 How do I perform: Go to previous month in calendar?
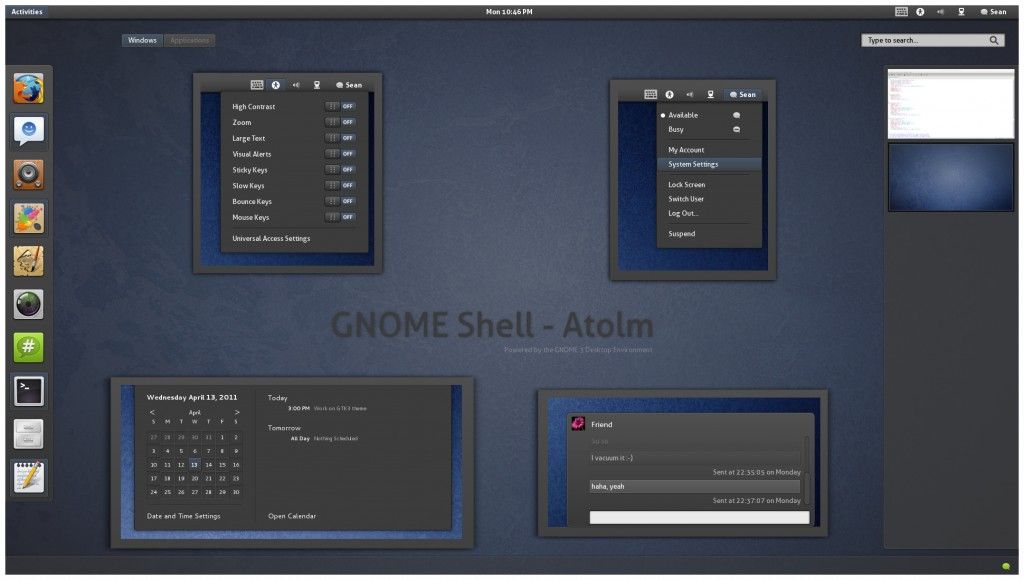pyautogui.click(x=152, y=412)
